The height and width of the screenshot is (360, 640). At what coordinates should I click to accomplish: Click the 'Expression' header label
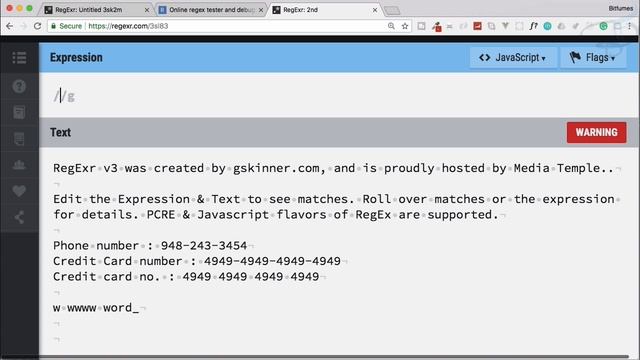[x=76, y=58]
